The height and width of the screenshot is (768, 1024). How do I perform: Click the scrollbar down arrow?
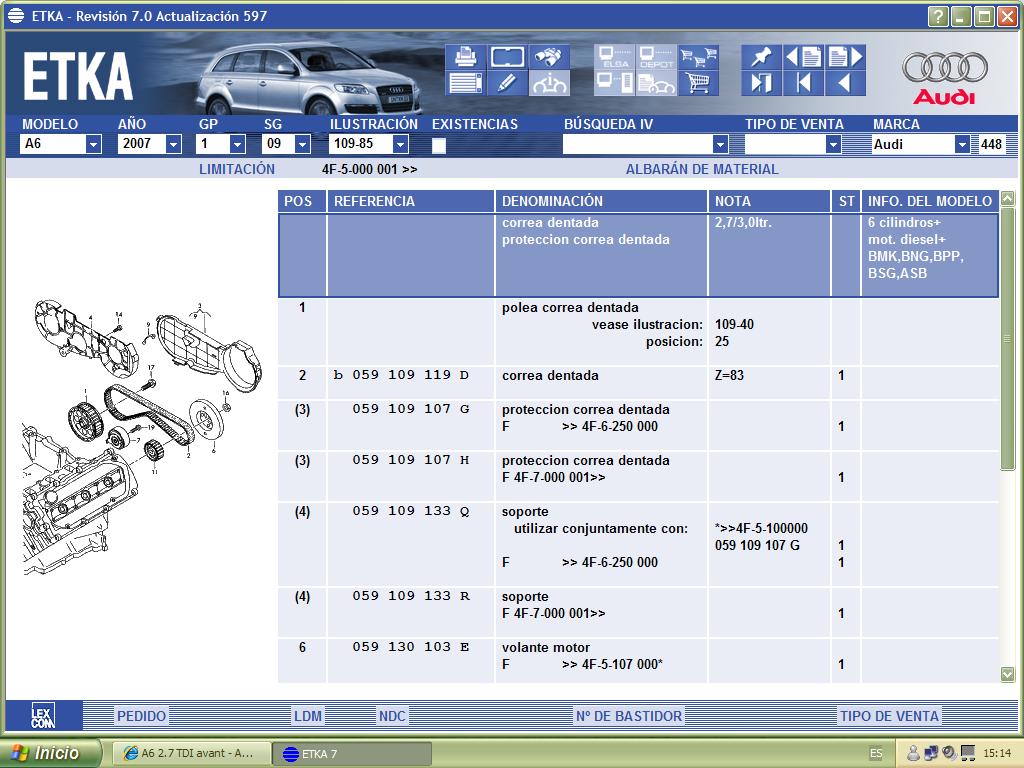click(1008, 674)
